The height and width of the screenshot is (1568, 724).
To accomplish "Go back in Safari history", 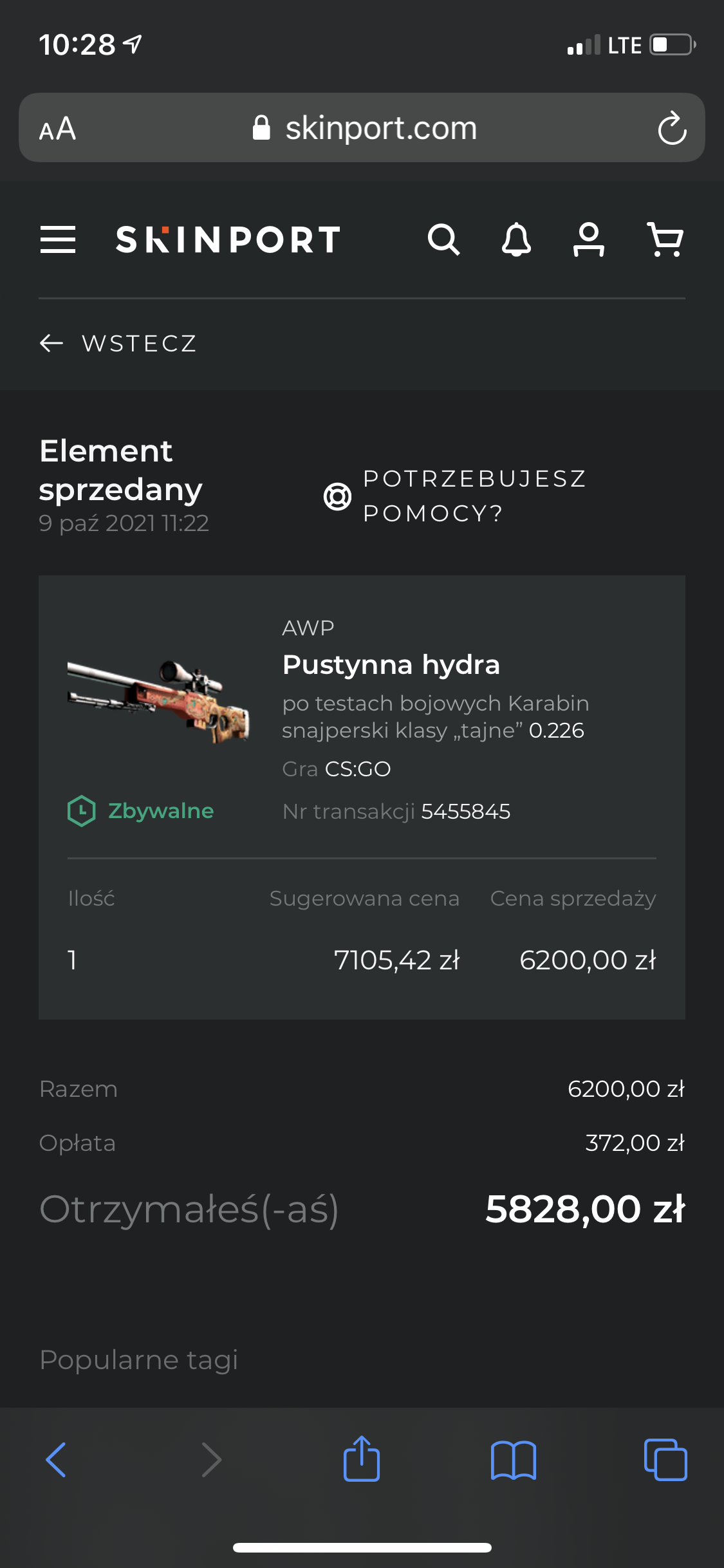I will (56, 1459).
